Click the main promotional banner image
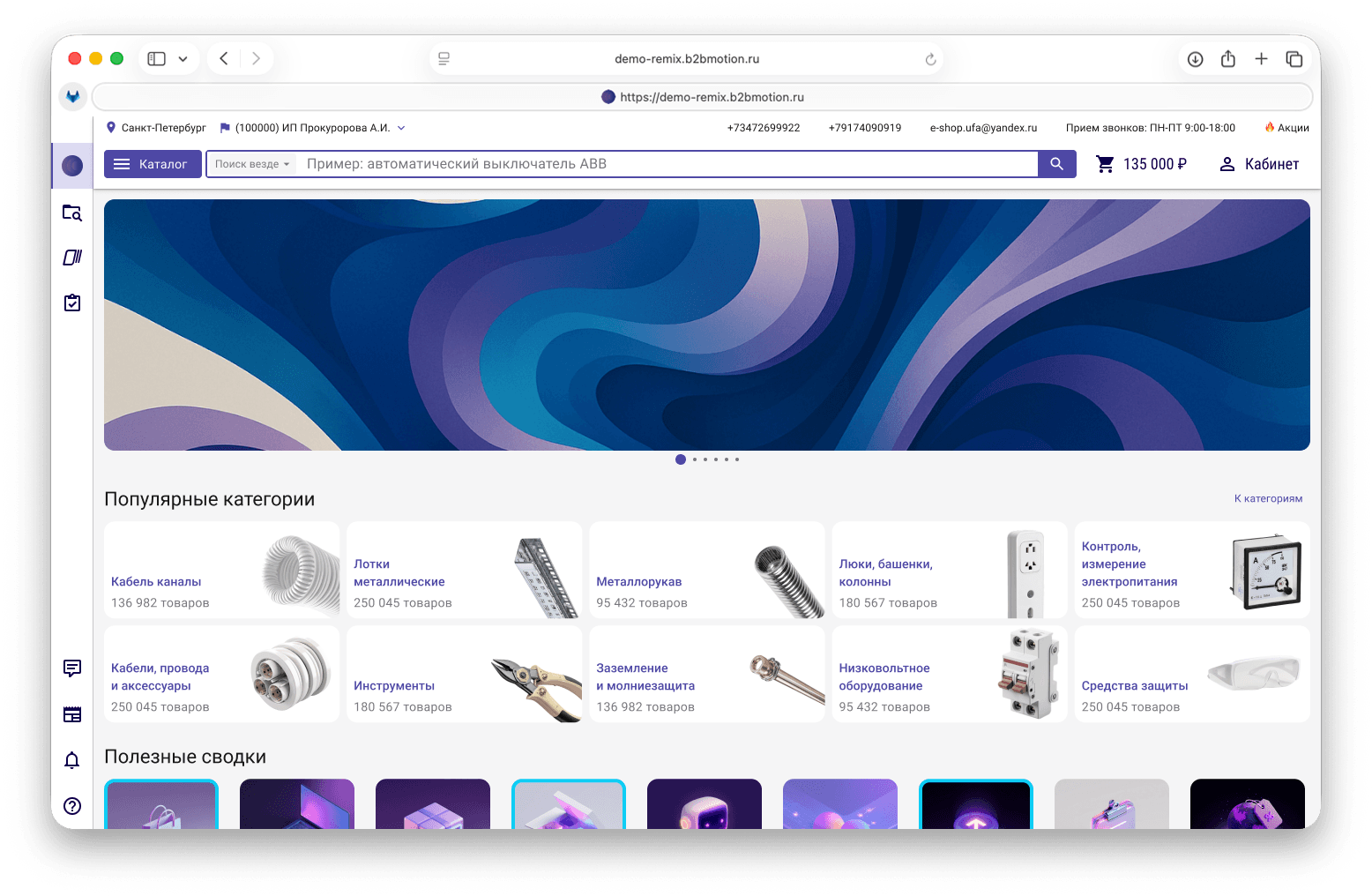The height and width of the screenshot is (896, 1372). (x=707, y=325)
